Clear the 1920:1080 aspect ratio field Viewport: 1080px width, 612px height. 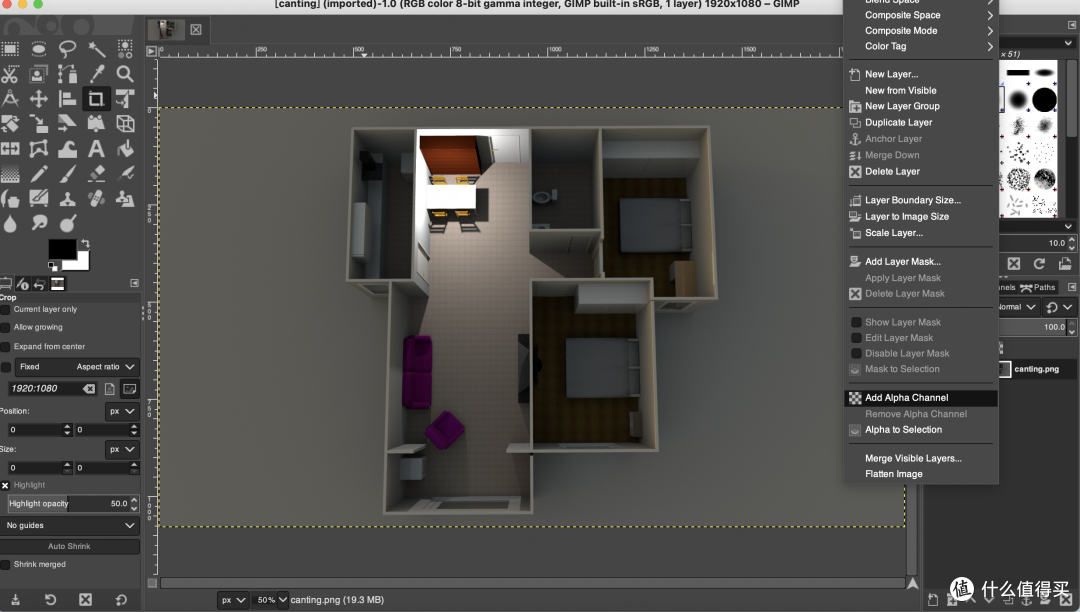pos(89,389)
